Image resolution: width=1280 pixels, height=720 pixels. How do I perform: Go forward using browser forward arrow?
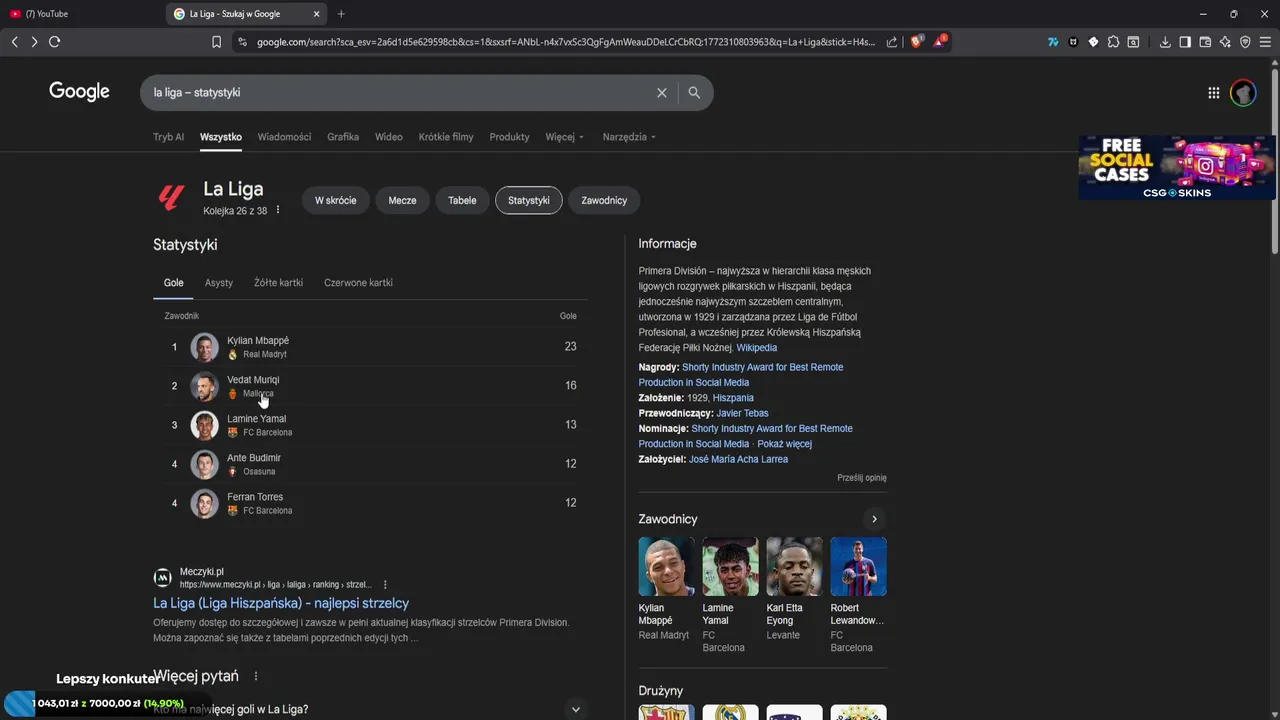[34, 42]
